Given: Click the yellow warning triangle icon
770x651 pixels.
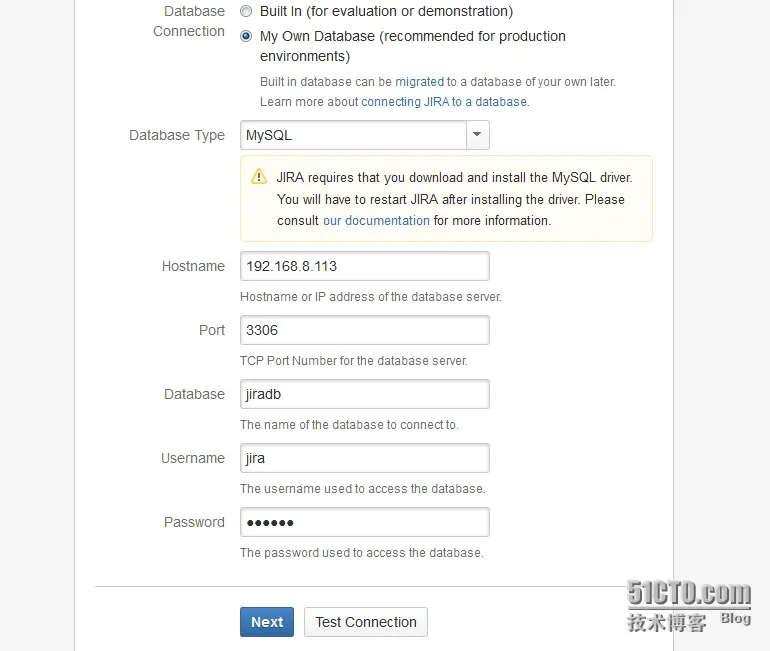Looking at the screenshot, I should pos(259,177).
